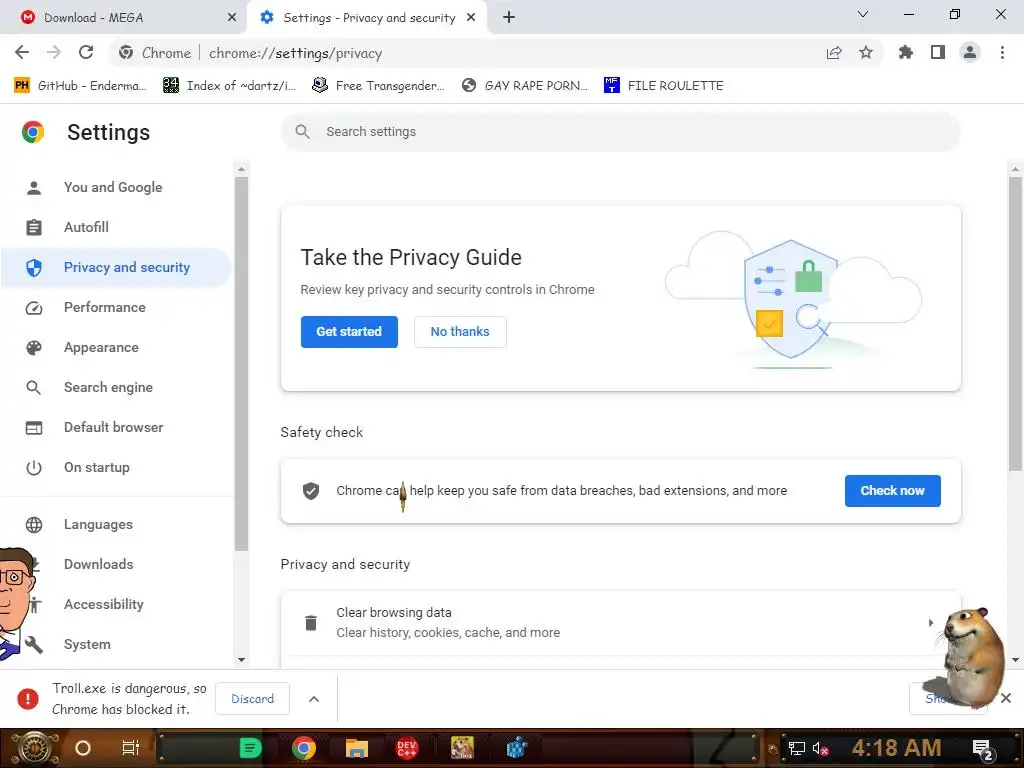This screenshot has height=768, width=1024.
Task: Close the Download - MEGA tab
Action: pyautogui.click(x=232, y=18)
